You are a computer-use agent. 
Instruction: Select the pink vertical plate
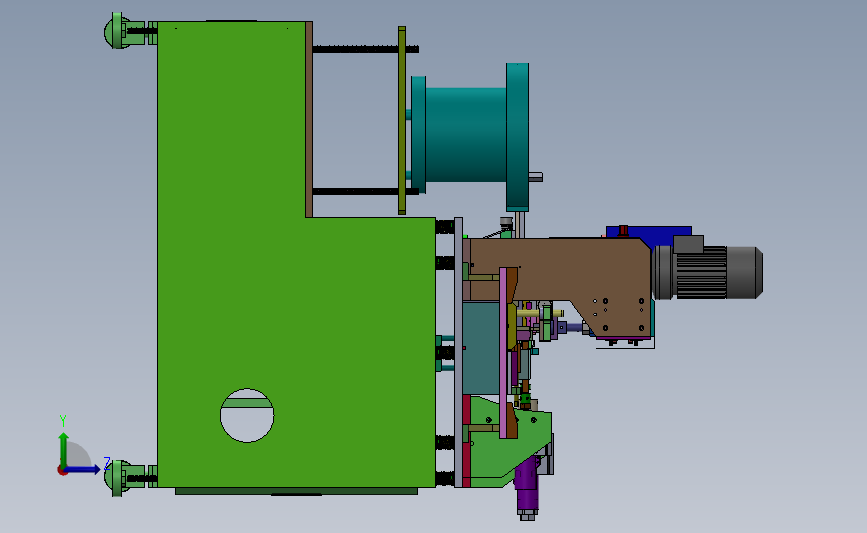pyautogui.click(x=503, y=353)
